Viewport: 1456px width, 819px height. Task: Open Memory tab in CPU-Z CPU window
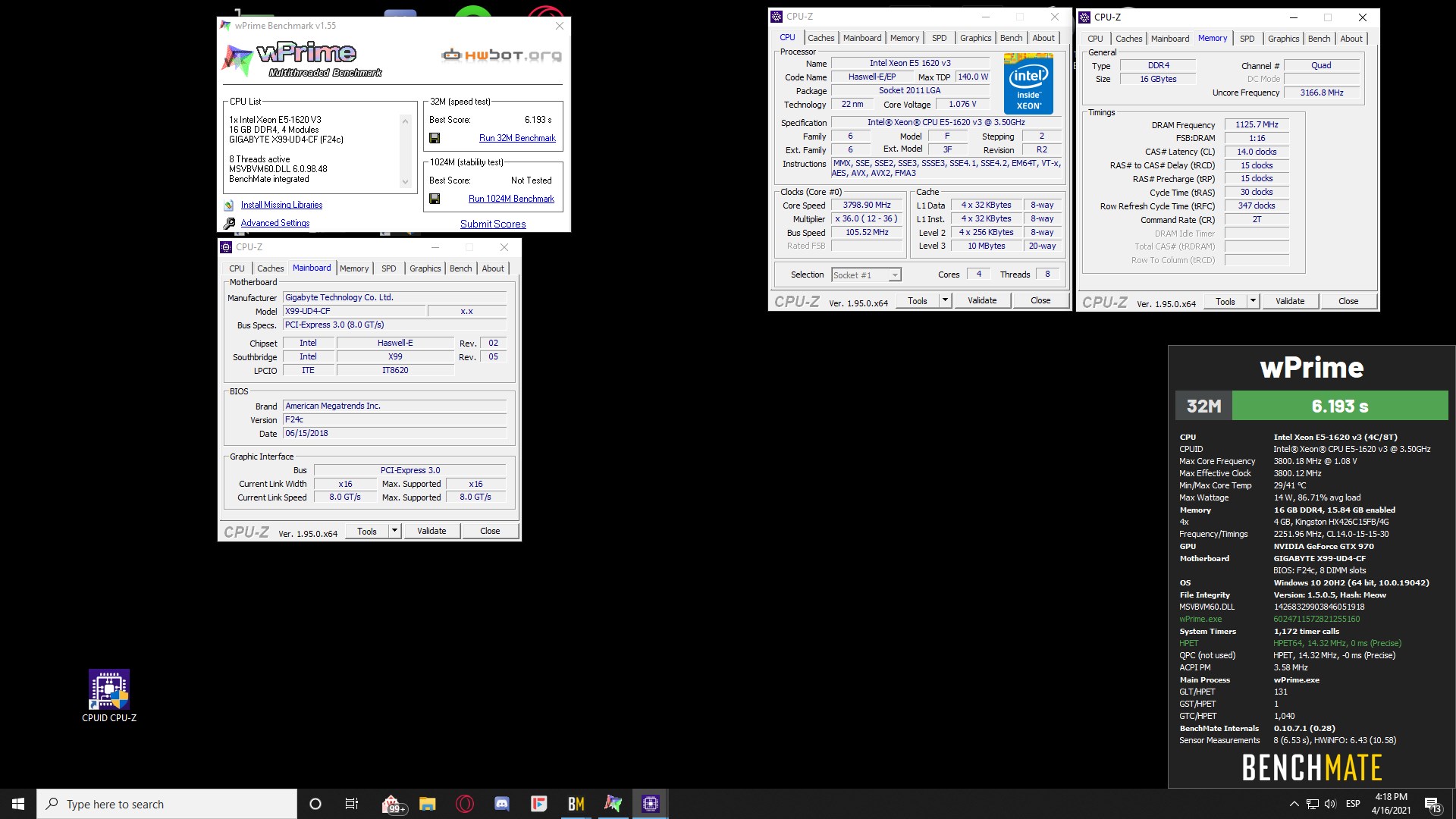(x=905, y=38)
